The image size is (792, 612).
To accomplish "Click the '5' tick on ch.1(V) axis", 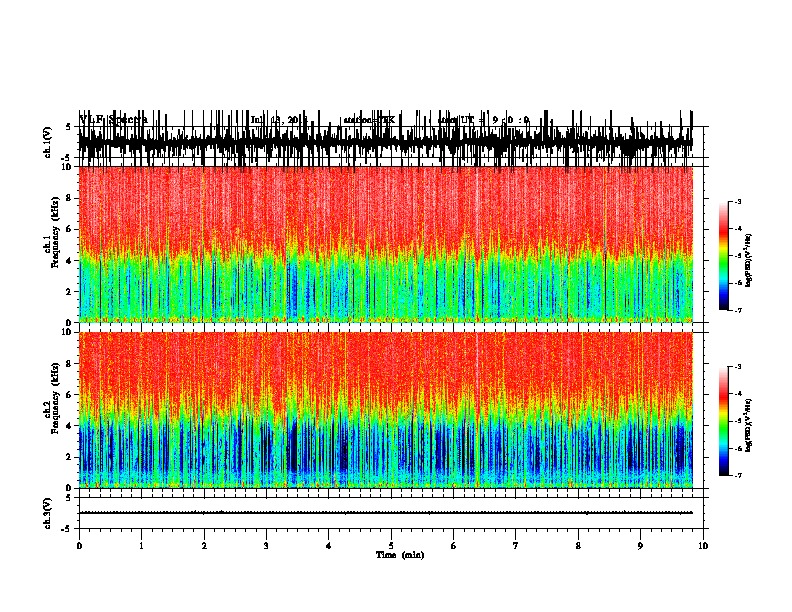I will [x=68, y=127].
